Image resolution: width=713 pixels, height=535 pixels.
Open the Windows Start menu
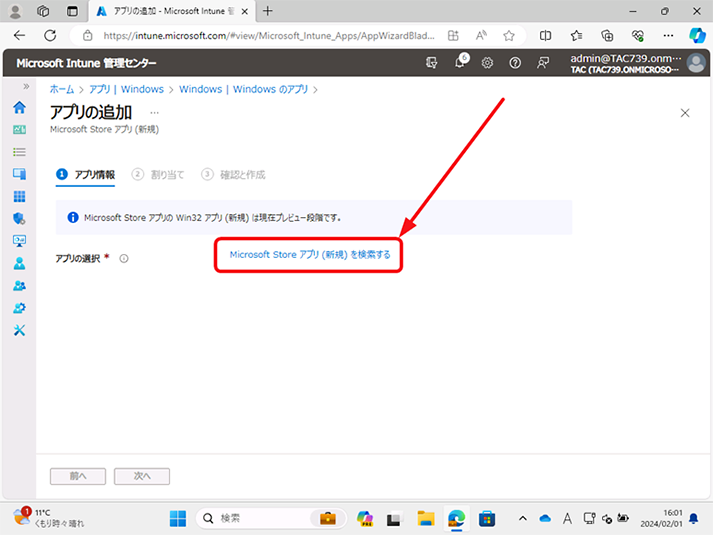[x=178, y=518]
